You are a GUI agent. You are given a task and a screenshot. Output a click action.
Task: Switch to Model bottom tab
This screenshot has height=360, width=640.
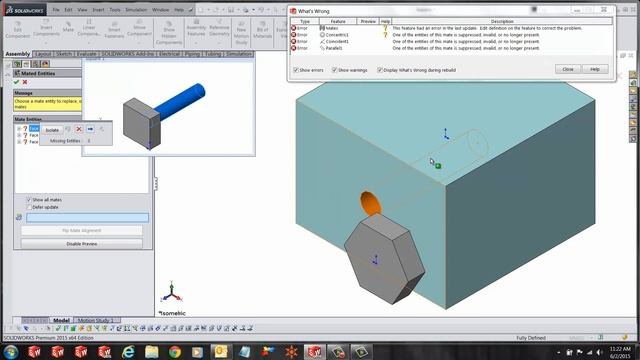61,320
